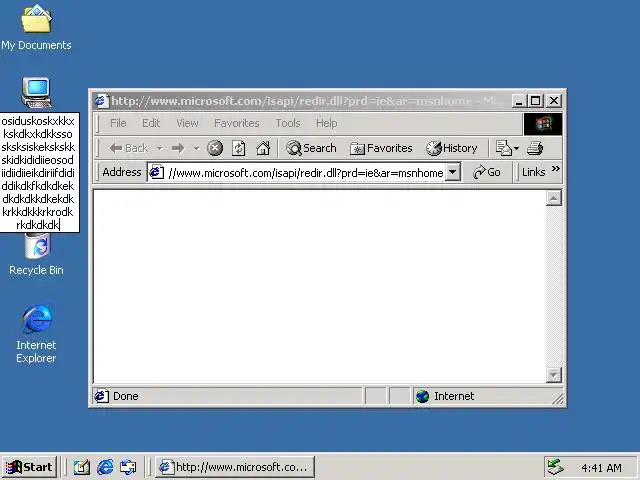Click the Address label
This screenshot has width=640, height=480.
[122, 172]
